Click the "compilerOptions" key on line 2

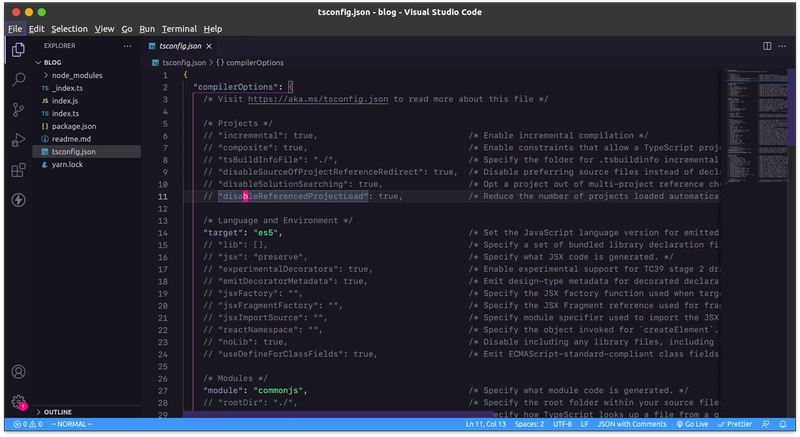(x=236, y=87)
